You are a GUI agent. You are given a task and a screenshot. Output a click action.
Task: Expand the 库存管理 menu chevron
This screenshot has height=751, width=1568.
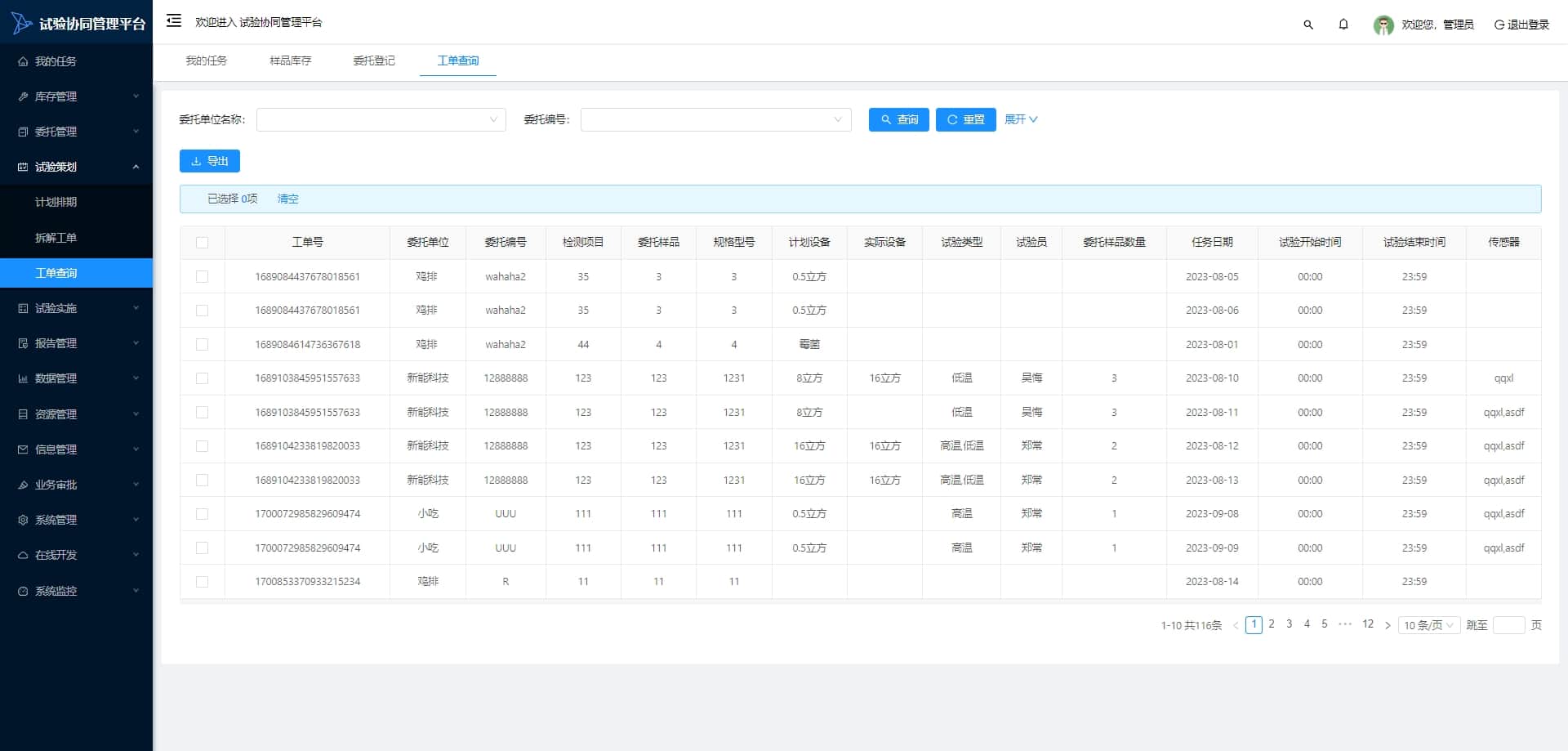point(136,96)
